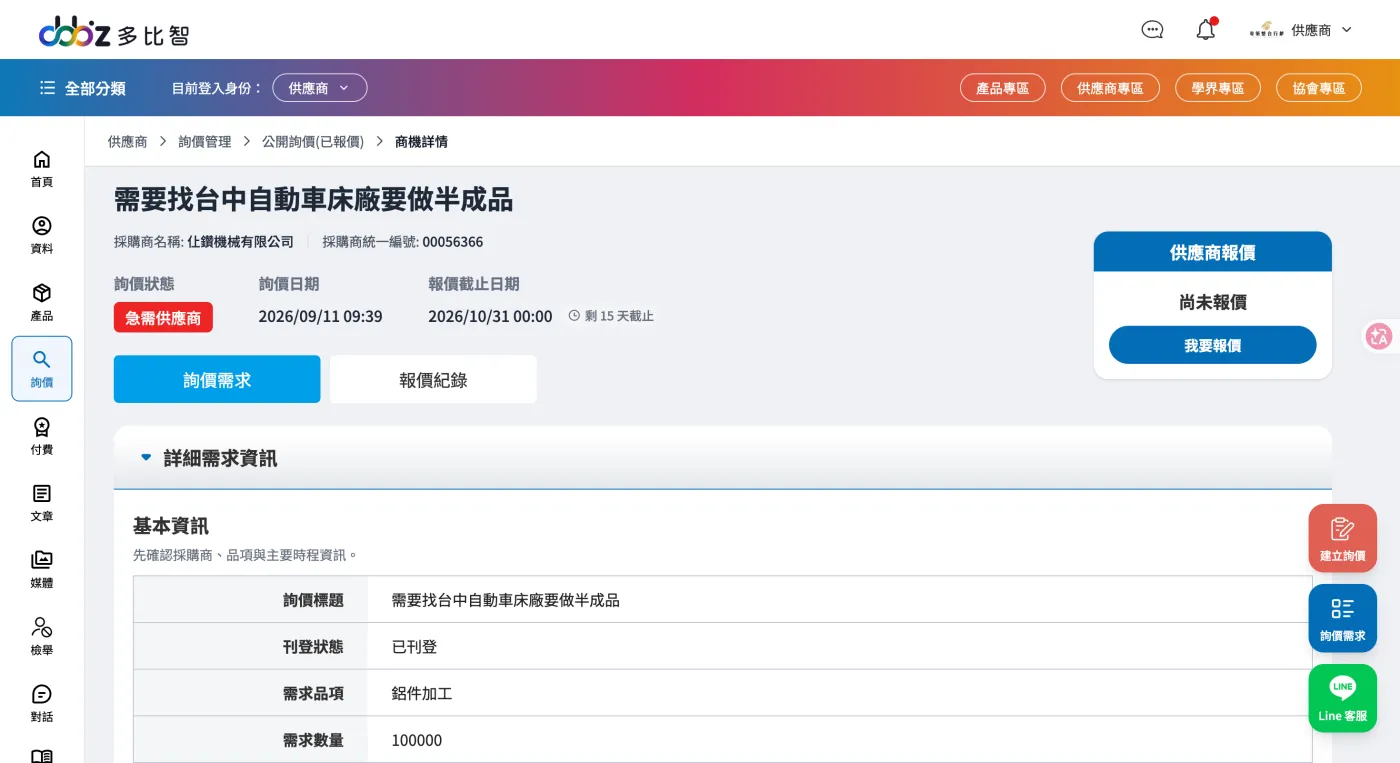Click the 已刊登 value in the table
This screenshot has width=1400, height=763.
pyautogui.click(x=414, y=647)
